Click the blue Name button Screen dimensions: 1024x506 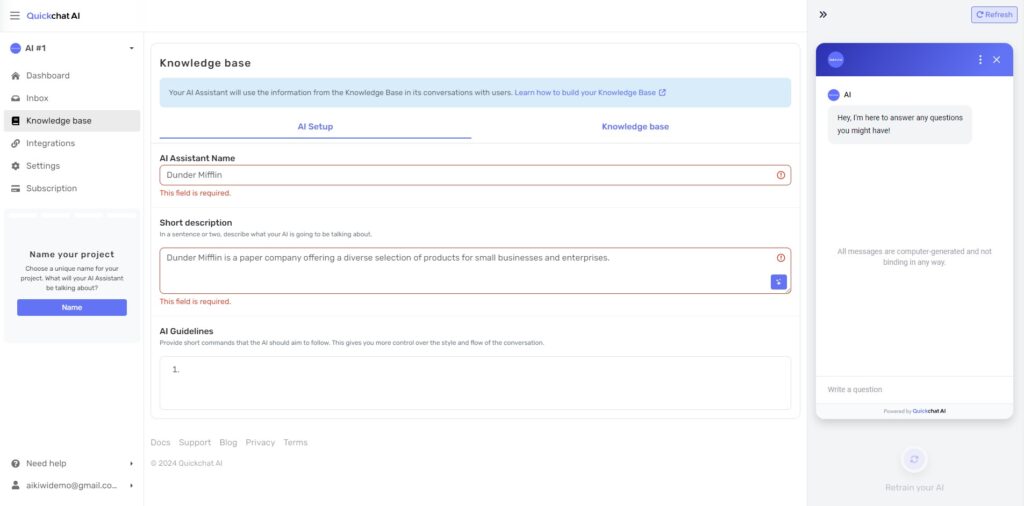[x=72, y=308]
